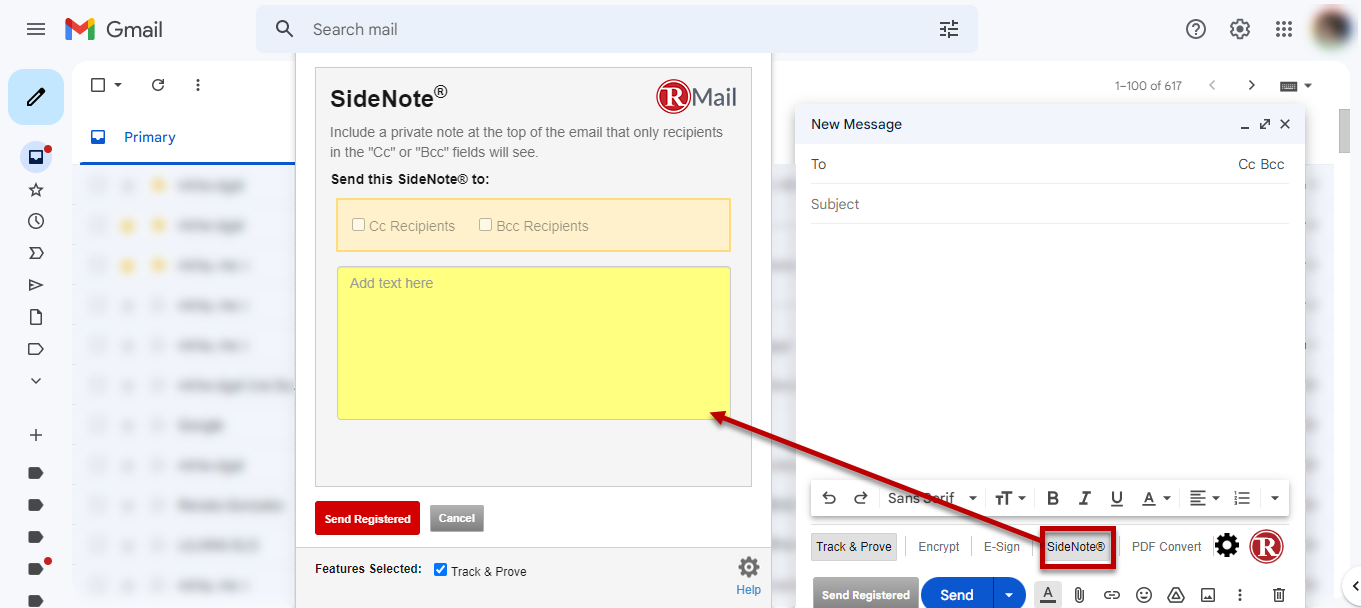
Task: Click the Insert photo icon
Action: 1207,594
